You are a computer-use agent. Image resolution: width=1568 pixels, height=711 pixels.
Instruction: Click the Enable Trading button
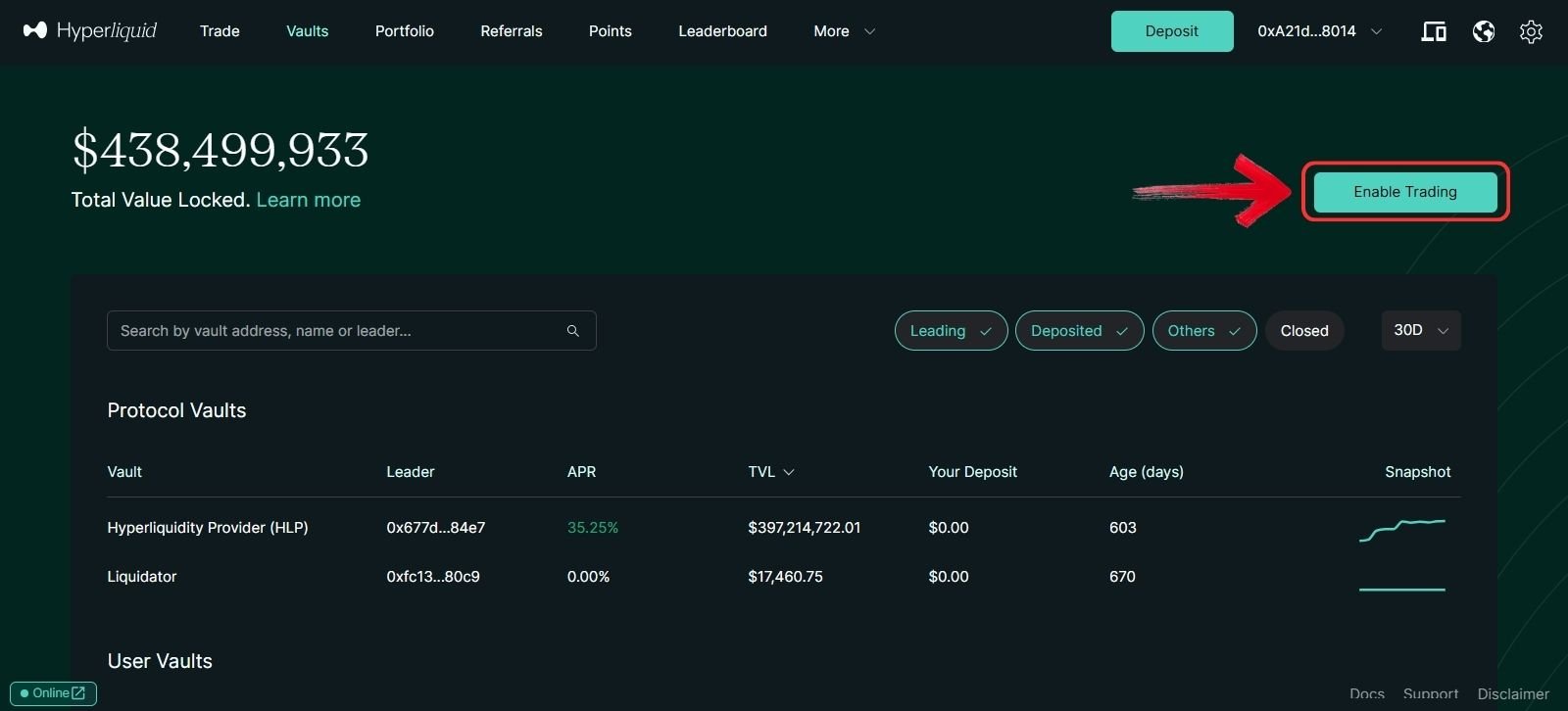click(x=1405, y=192)
